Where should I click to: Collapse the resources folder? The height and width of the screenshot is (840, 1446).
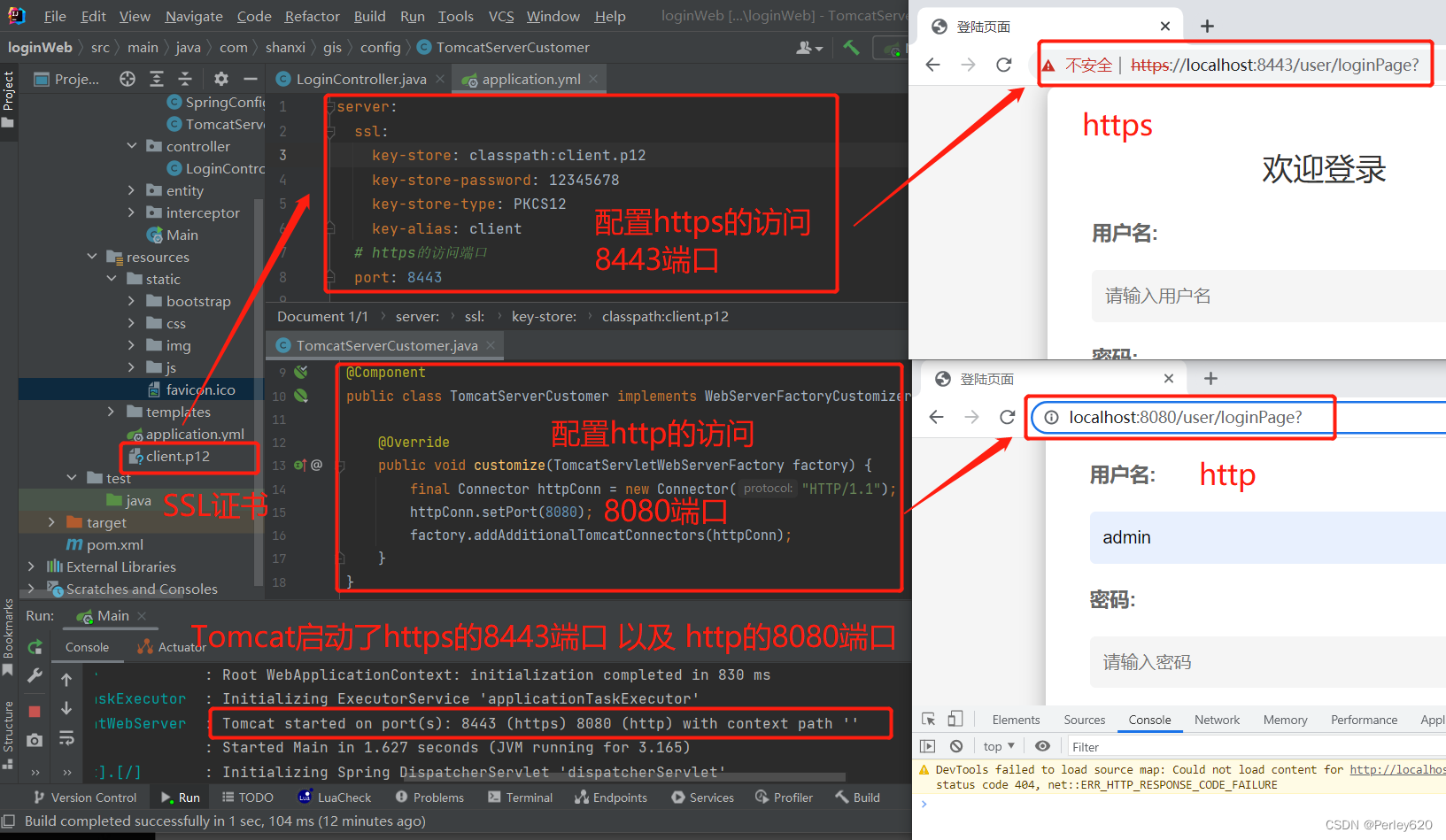pos(92,257)
